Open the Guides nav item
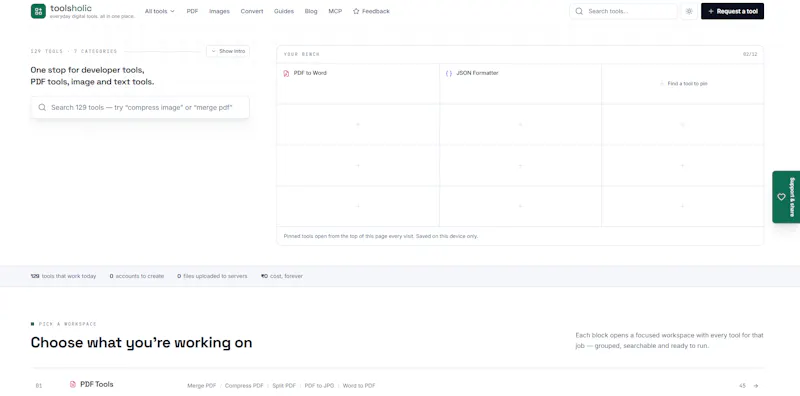The image size is (800, 396). point(284,11)
